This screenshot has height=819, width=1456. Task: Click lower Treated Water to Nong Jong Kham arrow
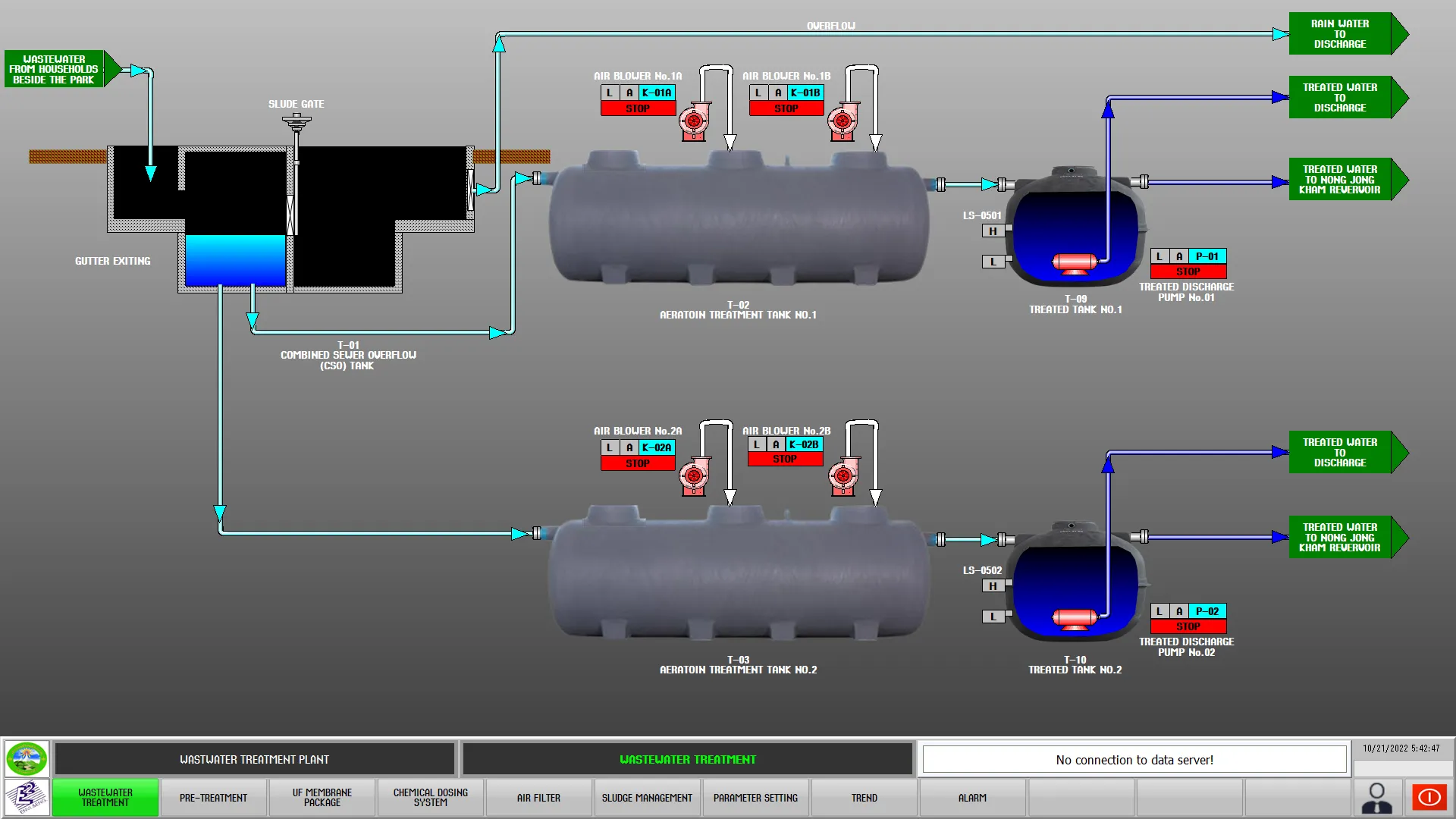coord(1348,537)
